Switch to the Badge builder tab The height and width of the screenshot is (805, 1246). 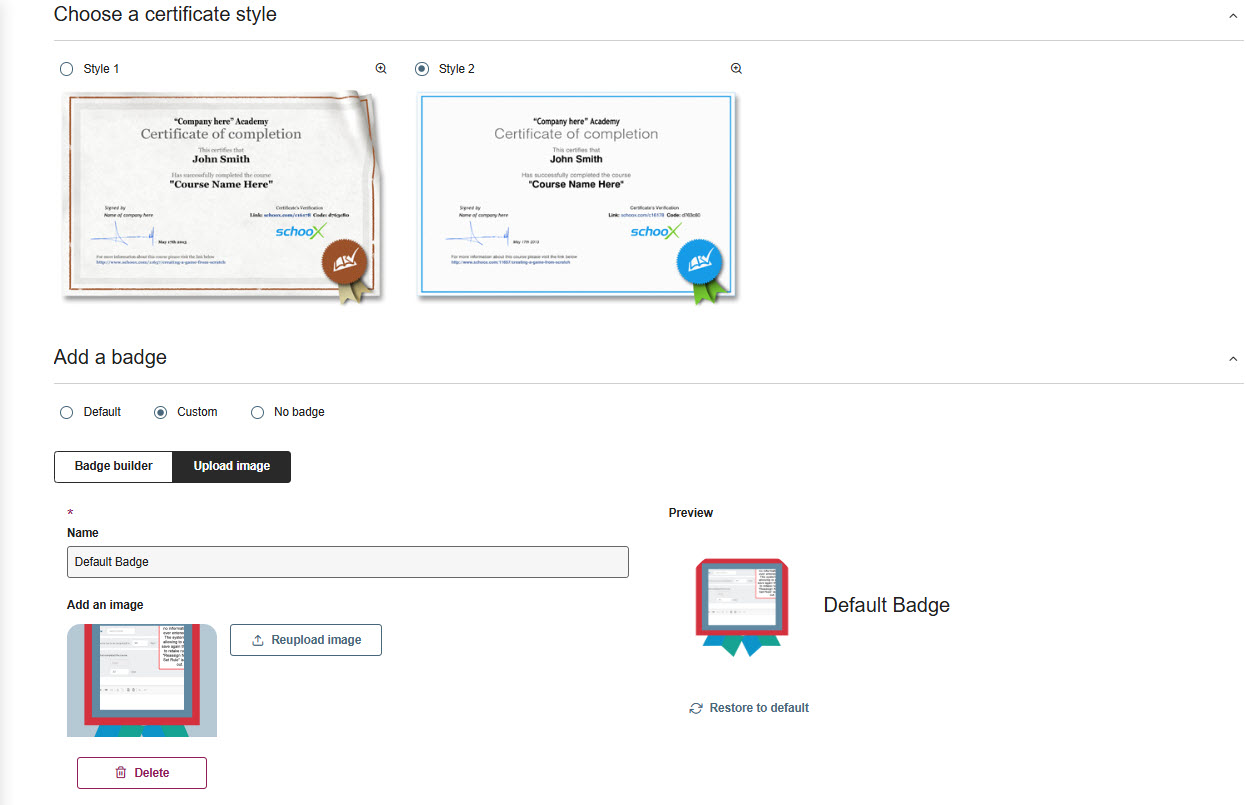[114, 466]
